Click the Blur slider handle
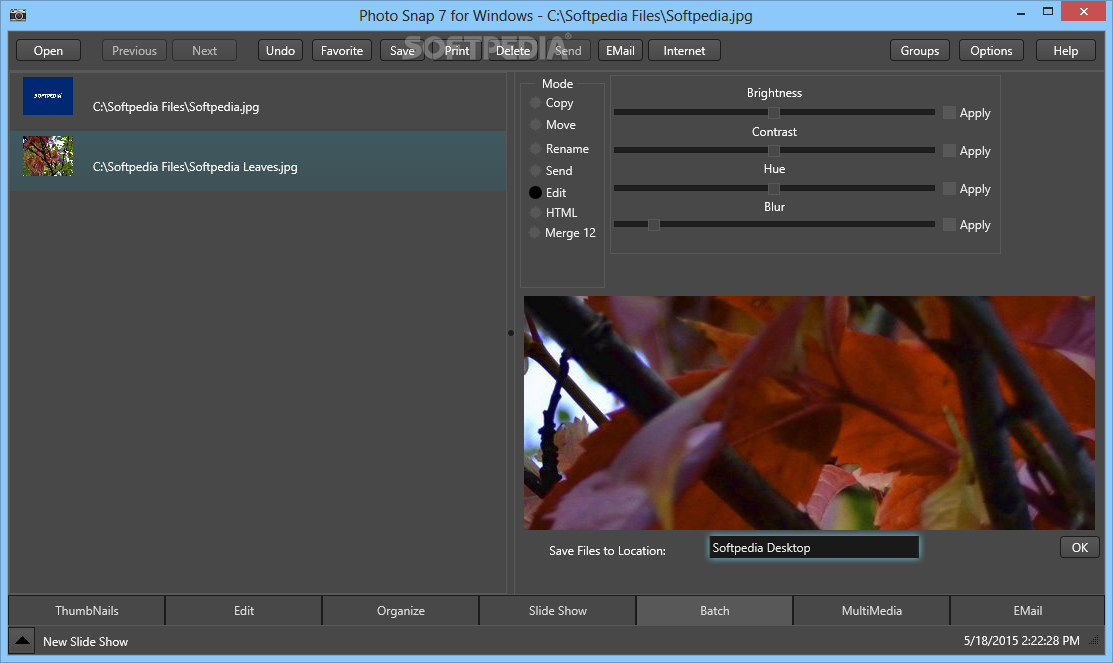The height and width of the screenshot is (663, 1113). [654, 224]
